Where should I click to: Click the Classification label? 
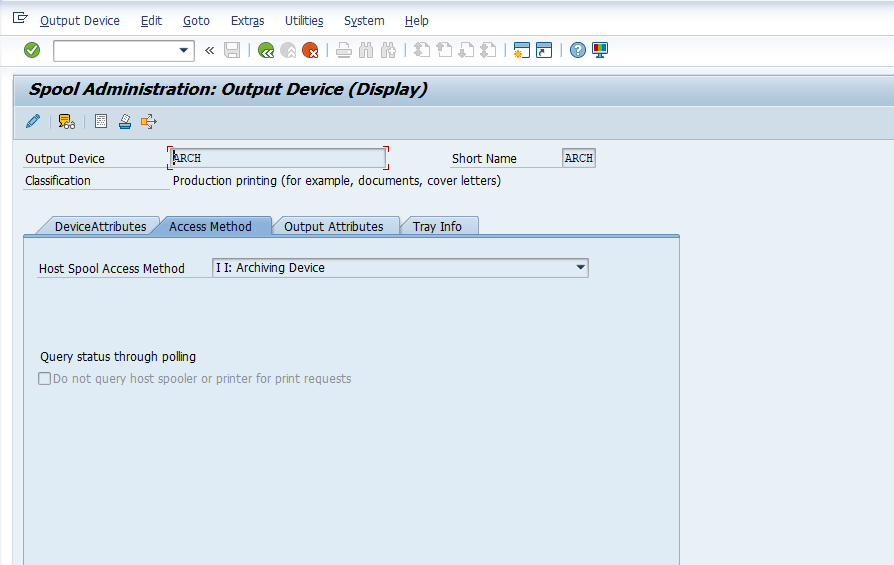click(58, 181)
